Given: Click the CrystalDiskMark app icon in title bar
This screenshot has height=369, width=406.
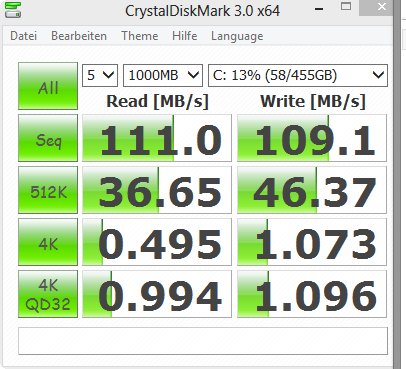Looking at the screenshot, I should 13,10.
